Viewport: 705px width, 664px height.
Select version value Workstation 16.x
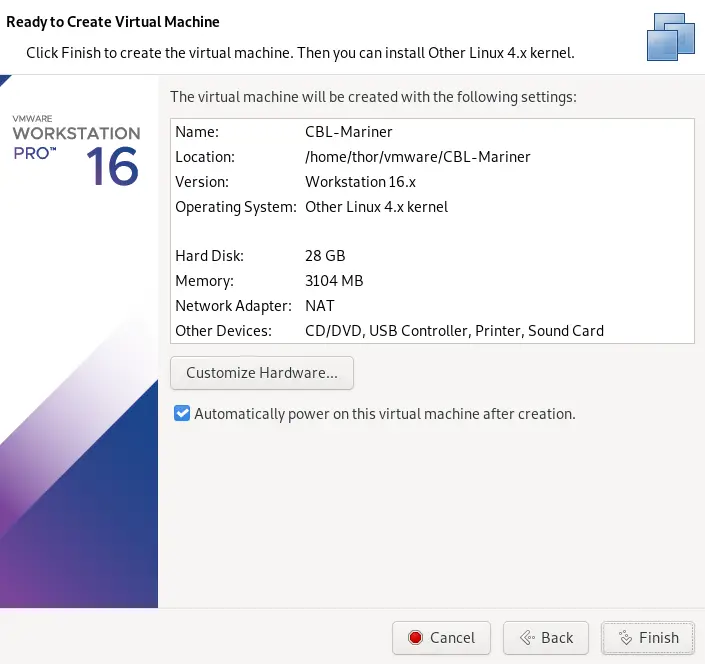pyautogui.click(x=360, y=182)
